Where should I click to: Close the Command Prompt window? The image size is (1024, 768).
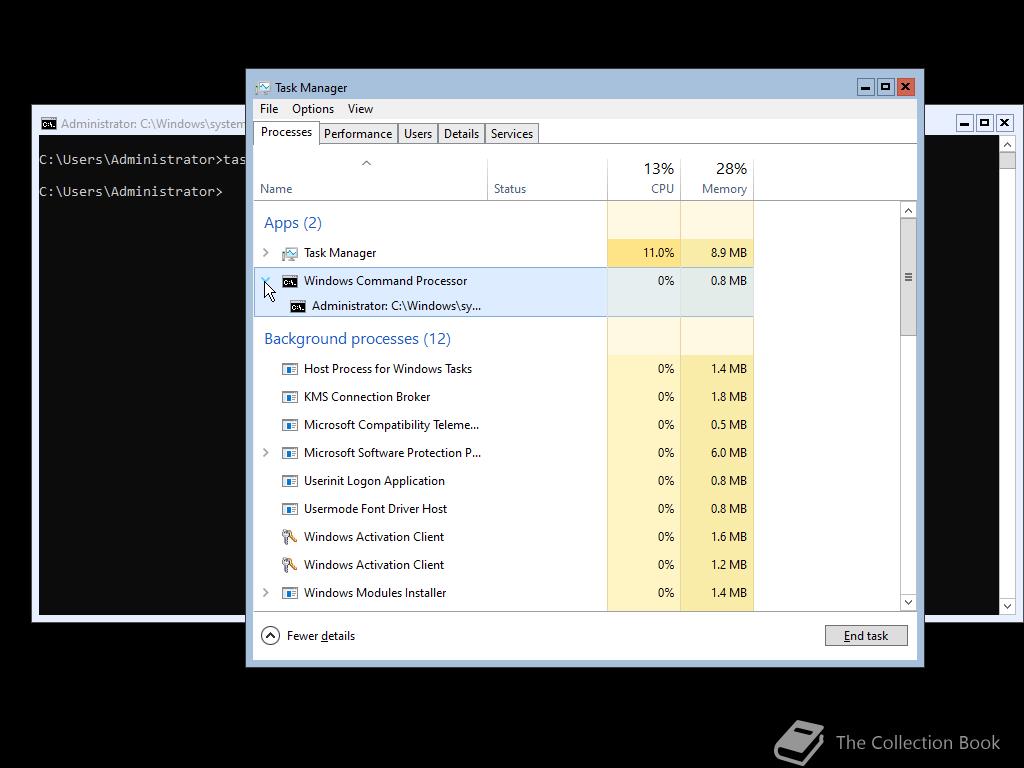1004,123
